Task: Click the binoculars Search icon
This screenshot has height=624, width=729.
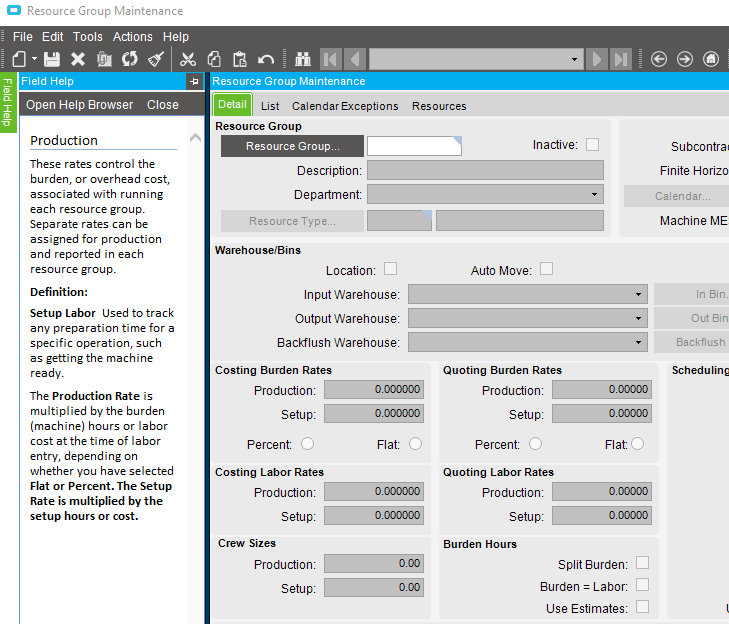Action: click(303, 59)
